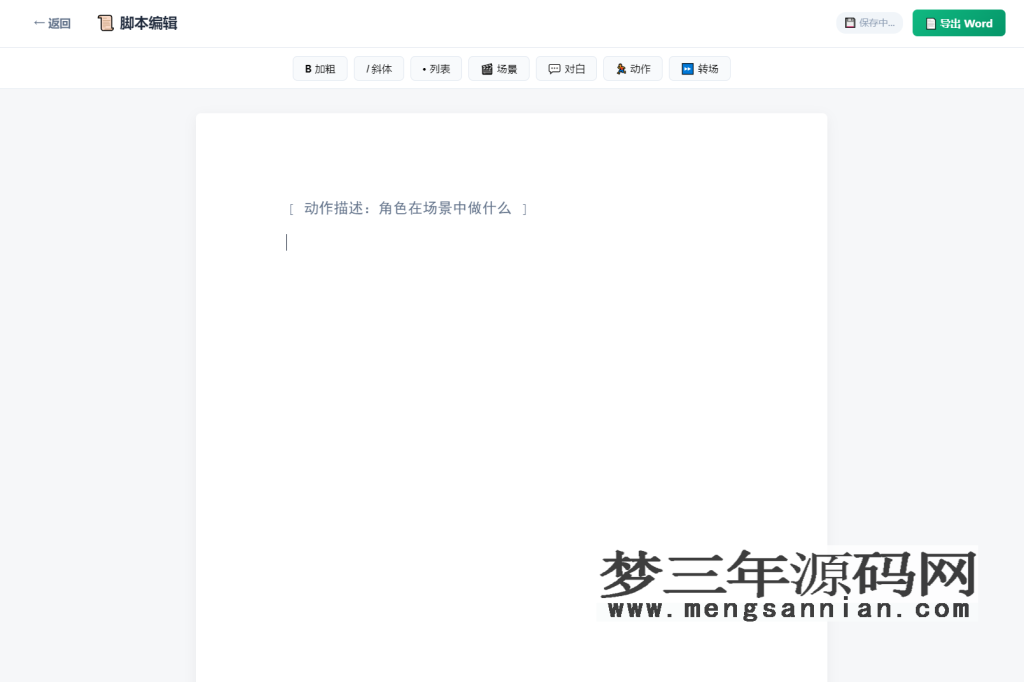Toggle bullet list formatting
Screen dimensions: 1024x682
click(x=436, y=68)
